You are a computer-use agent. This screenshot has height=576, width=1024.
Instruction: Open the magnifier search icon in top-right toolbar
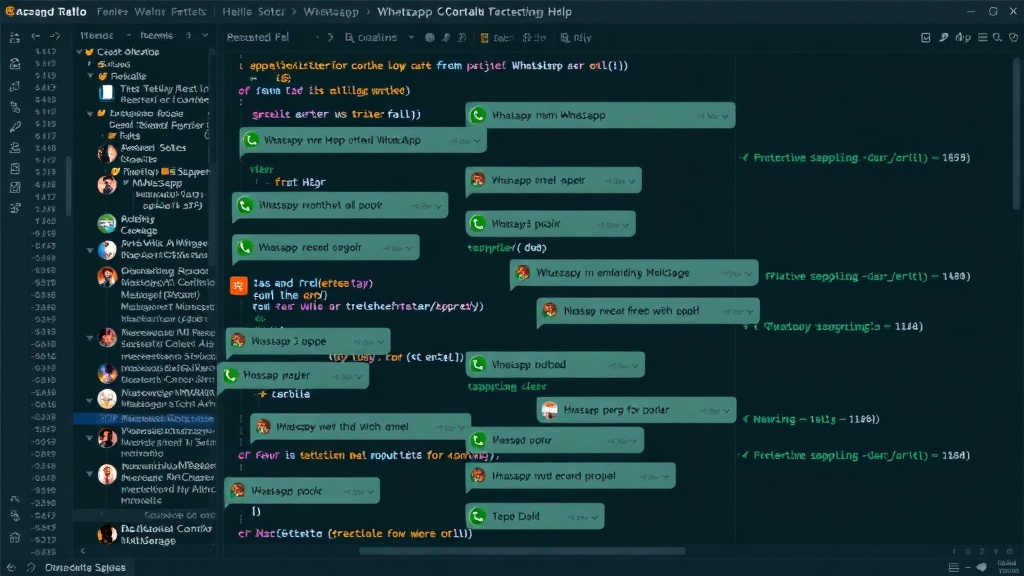tap(997, 38)
